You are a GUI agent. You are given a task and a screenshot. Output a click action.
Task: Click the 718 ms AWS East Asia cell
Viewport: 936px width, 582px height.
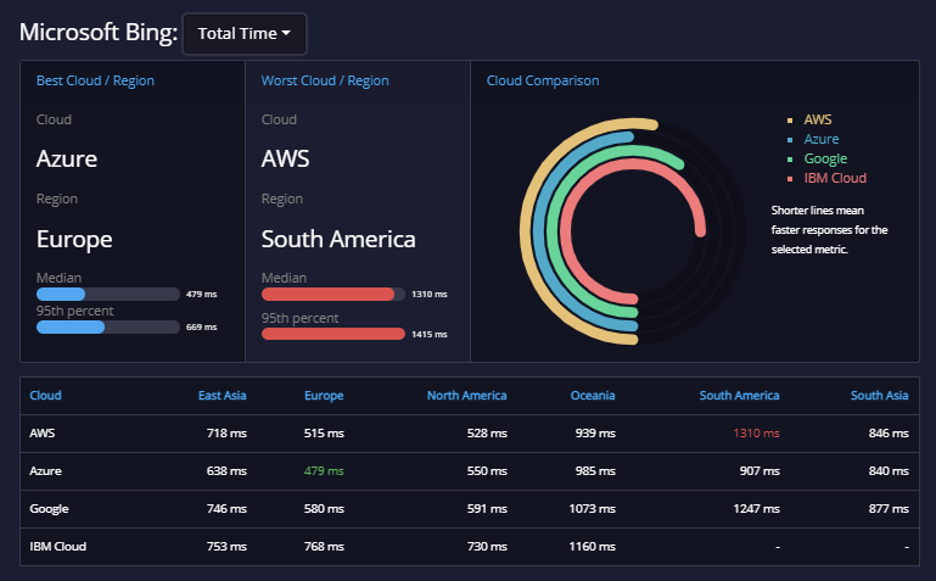click(x=226, y=433)
